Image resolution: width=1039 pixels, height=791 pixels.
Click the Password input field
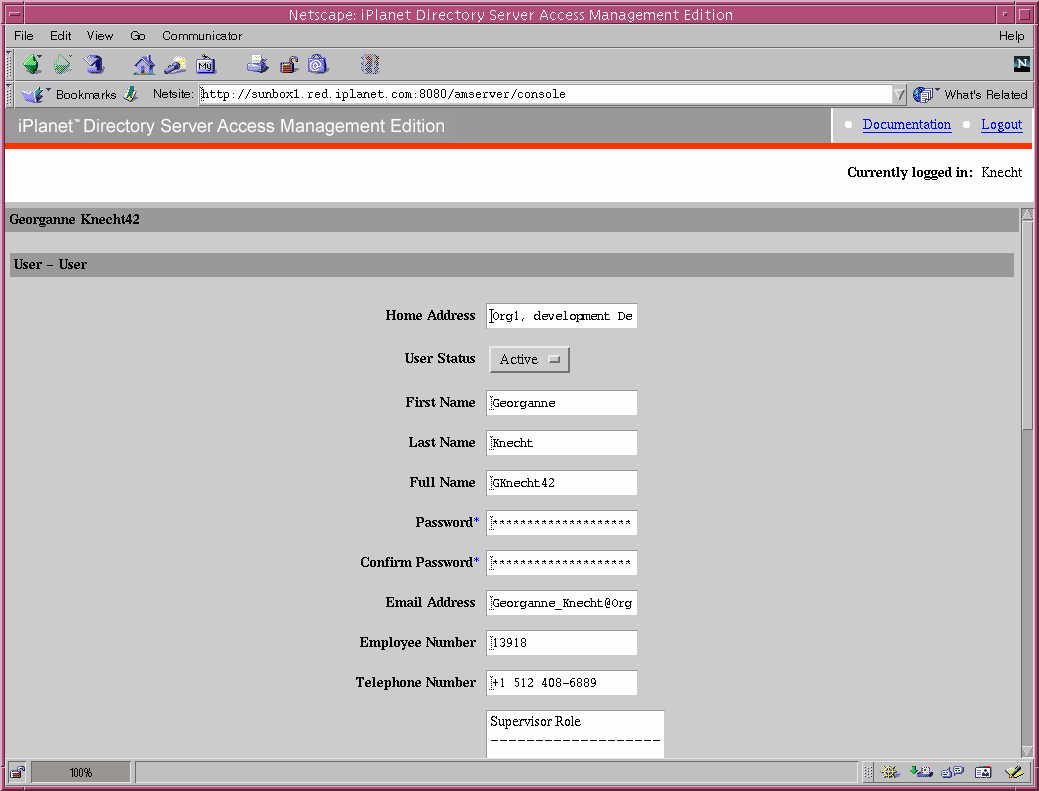click(562, 523)
